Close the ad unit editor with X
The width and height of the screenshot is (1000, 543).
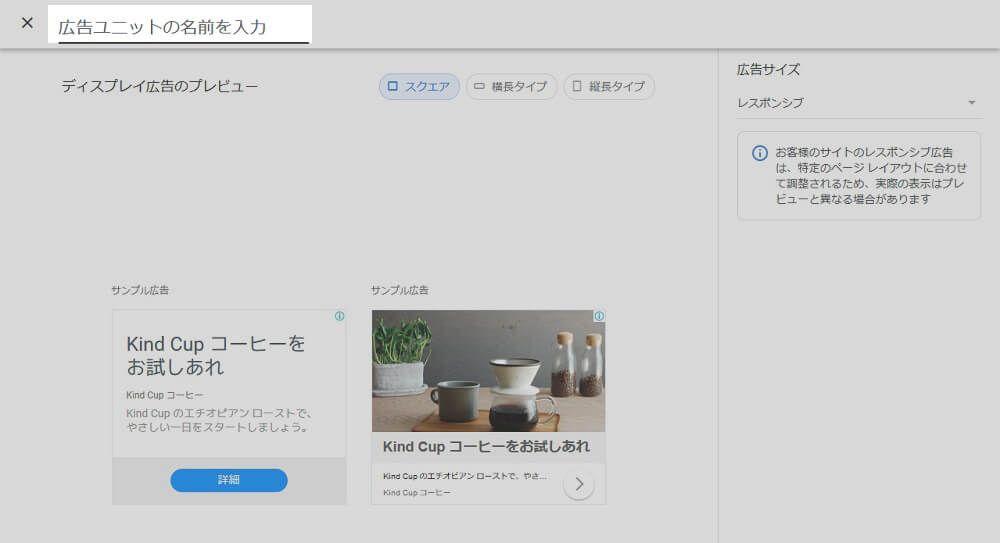click(27, 23)
